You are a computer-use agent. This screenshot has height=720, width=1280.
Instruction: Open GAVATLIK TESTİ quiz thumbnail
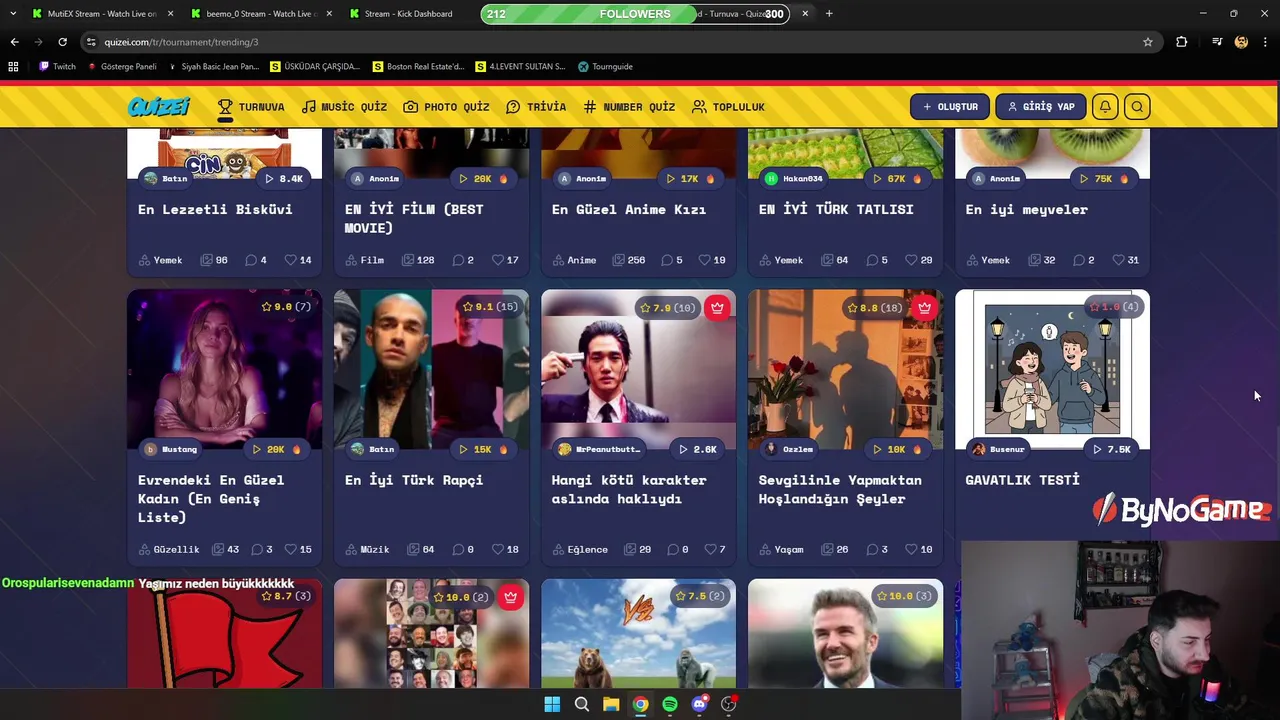(x=1052, y=370)
